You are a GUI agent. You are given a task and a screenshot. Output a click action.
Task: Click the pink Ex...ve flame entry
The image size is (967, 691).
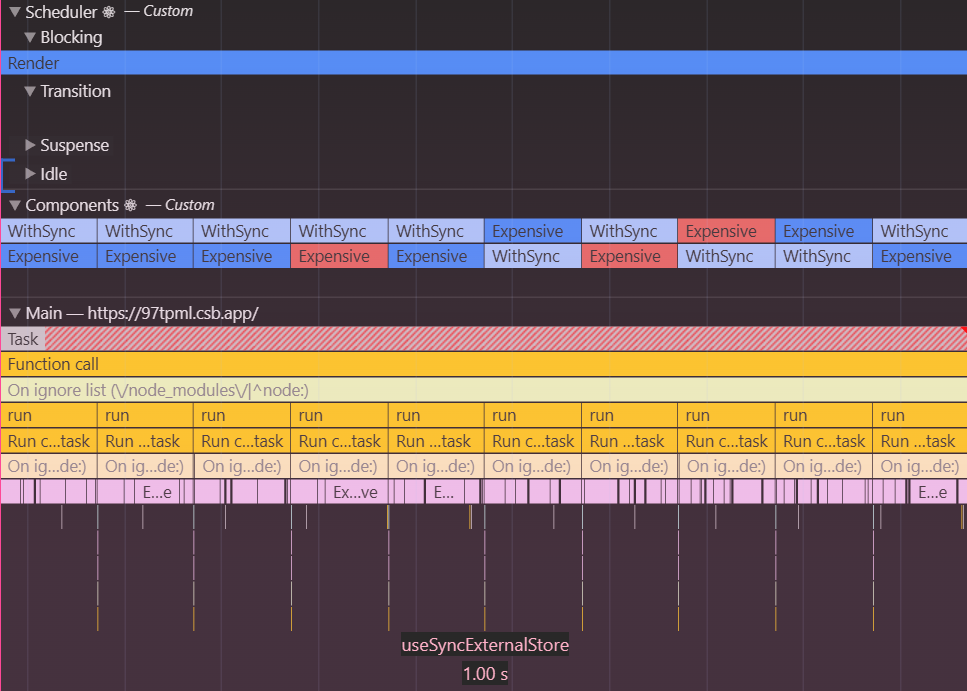click(355, 492)
